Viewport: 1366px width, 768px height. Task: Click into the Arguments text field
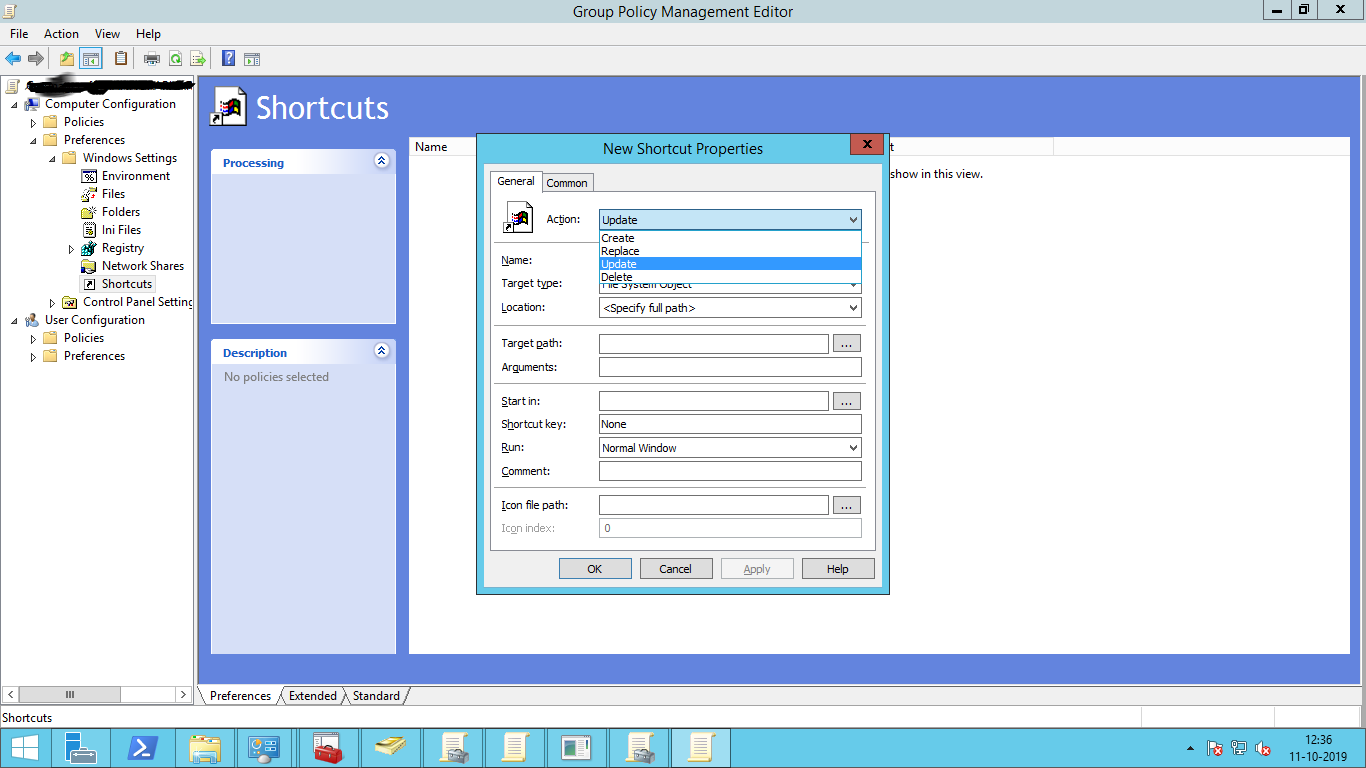click(x=730, y=368)
